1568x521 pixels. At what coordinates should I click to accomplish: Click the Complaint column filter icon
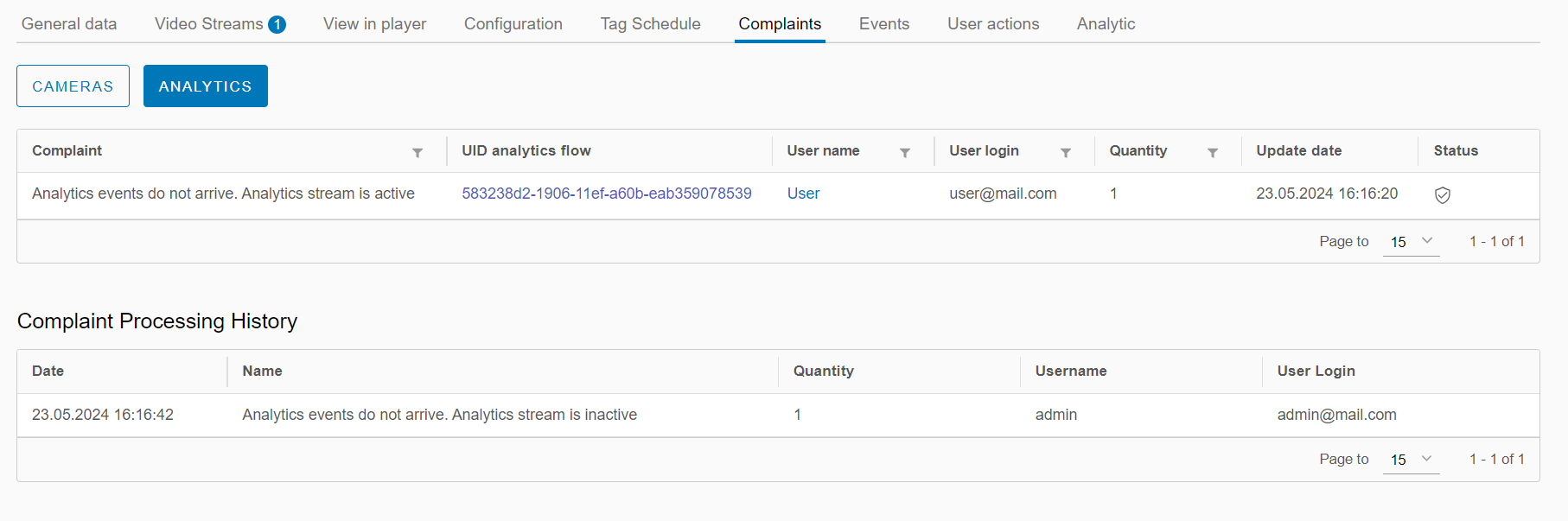point(417,153)
